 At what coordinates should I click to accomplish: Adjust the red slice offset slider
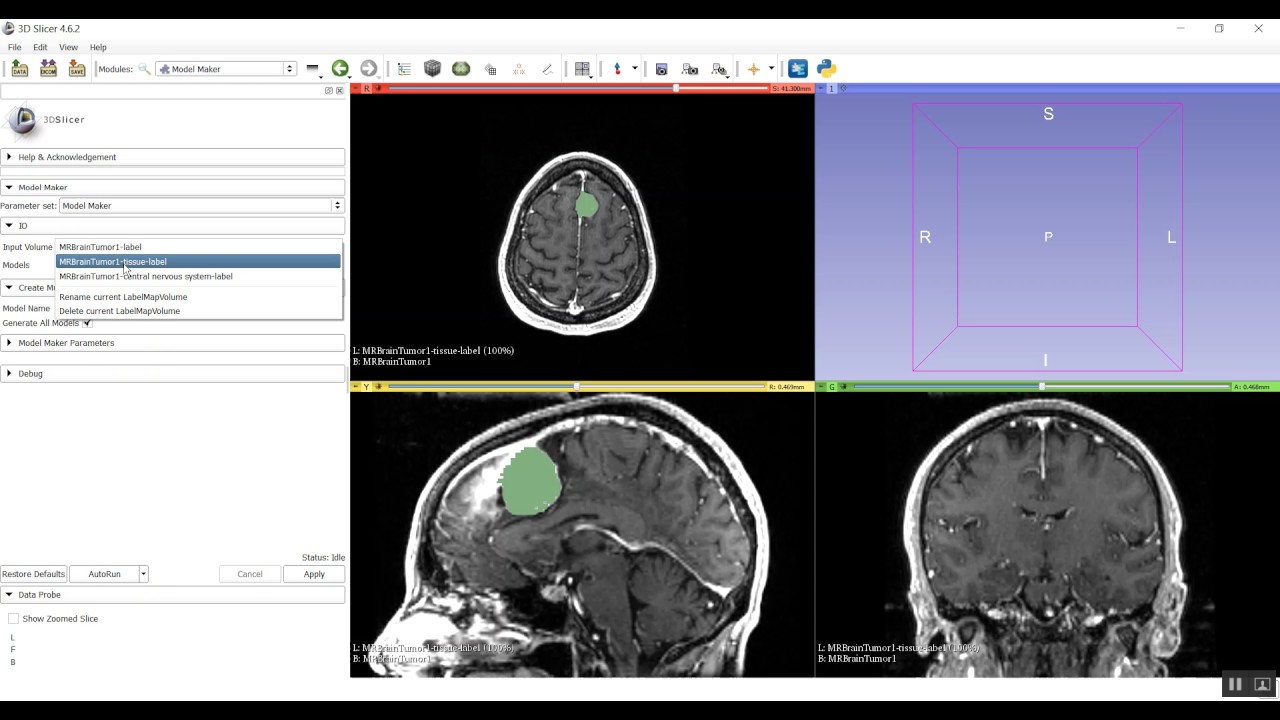[578, 89]
